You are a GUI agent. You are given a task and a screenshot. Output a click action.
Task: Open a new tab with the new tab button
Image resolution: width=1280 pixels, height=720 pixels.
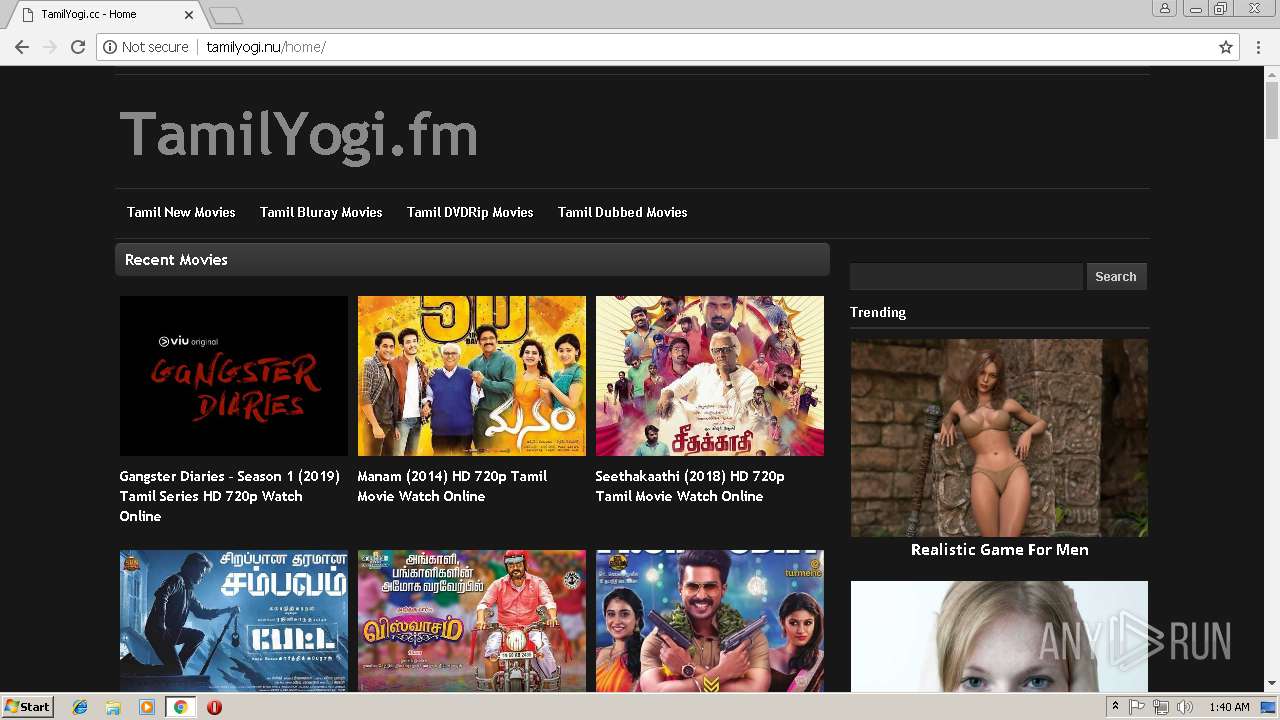pos(226,15)
